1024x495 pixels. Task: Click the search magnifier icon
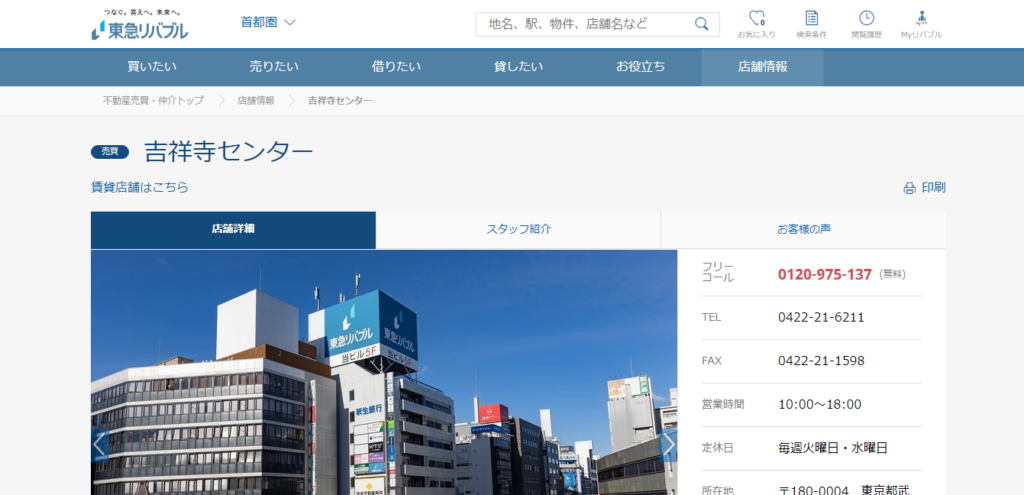702,24
